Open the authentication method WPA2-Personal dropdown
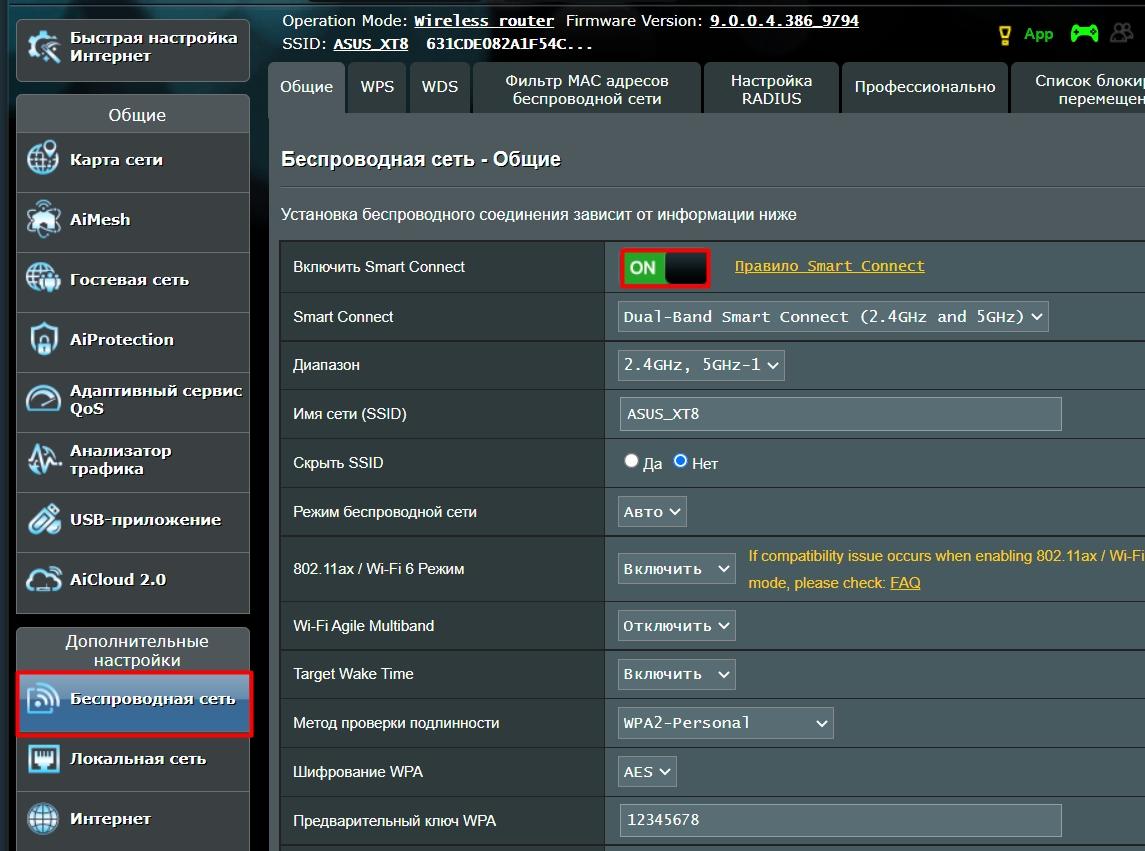The height and width of the screenshot is (851, 1145). [x=725, y=723]
